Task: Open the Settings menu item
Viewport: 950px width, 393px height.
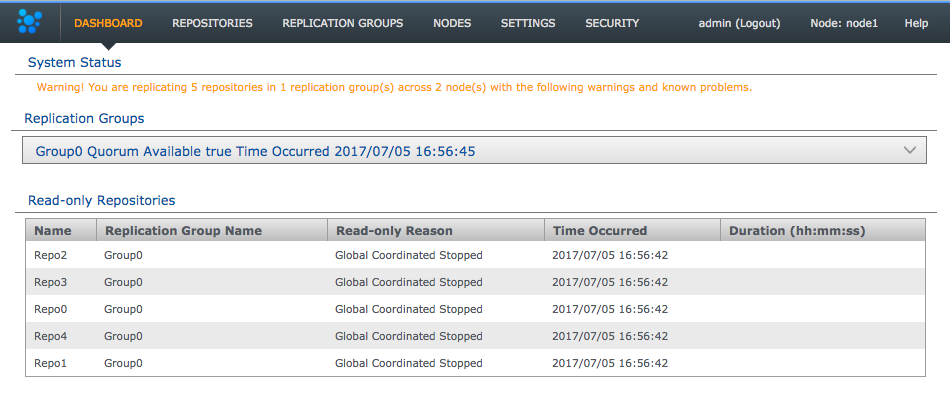Action: pyautogui.click(x=528, y=23)
